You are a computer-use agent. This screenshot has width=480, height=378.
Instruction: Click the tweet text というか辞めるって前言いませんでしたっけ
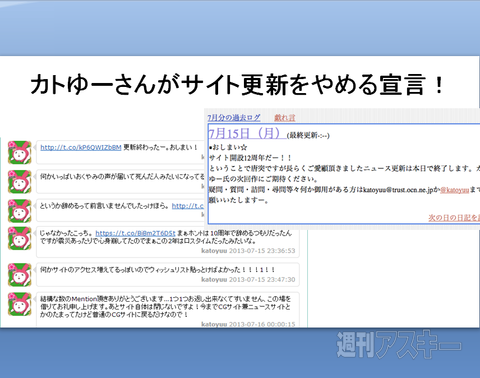pyautogui.click(x=105, y=206)
